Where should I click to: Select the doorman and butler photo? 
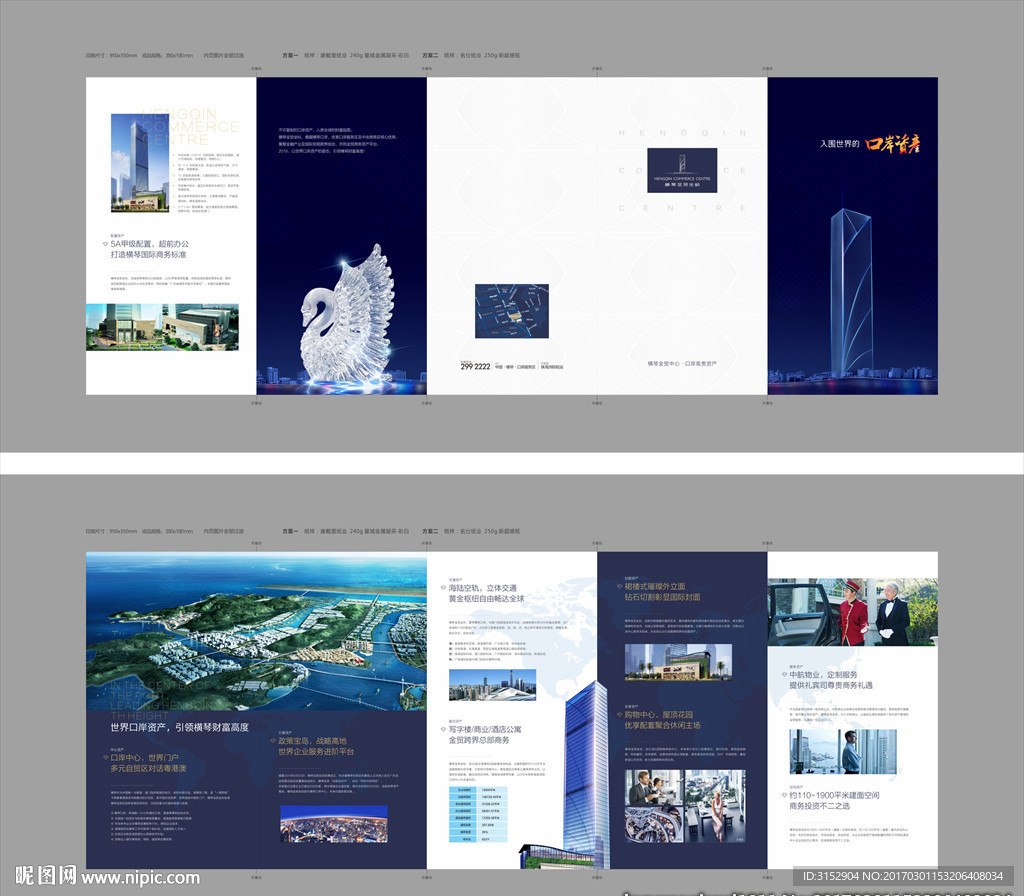coord(853,612)
